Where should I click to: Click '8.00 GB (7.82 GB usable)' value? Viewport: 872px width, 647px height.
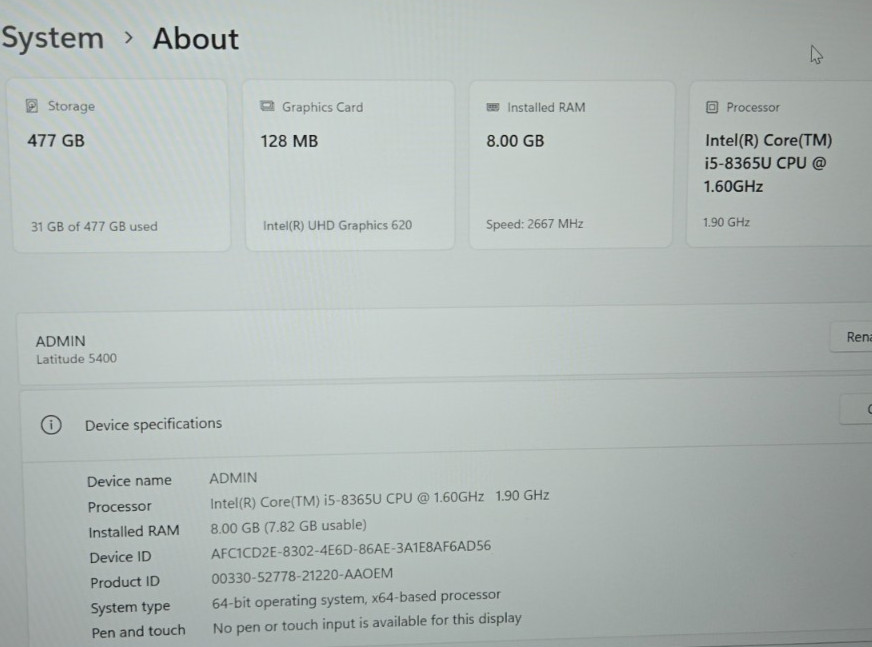288,526
